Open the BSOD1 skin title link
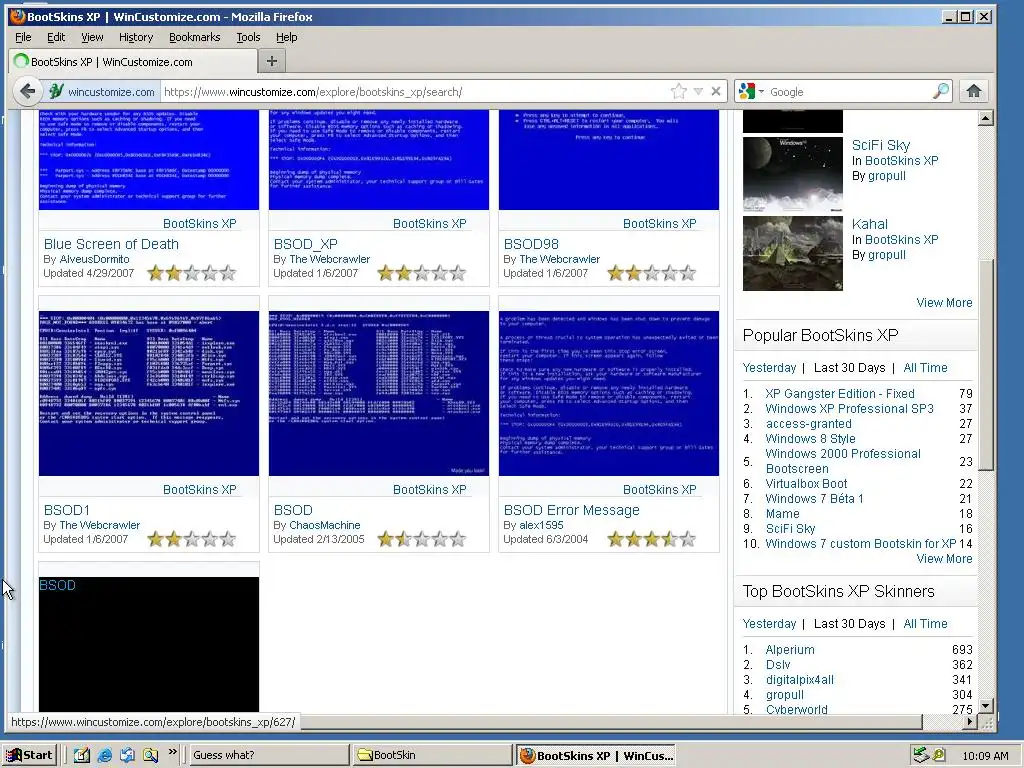This screenshot has width=1024, height=768. [x=67, y=510]
